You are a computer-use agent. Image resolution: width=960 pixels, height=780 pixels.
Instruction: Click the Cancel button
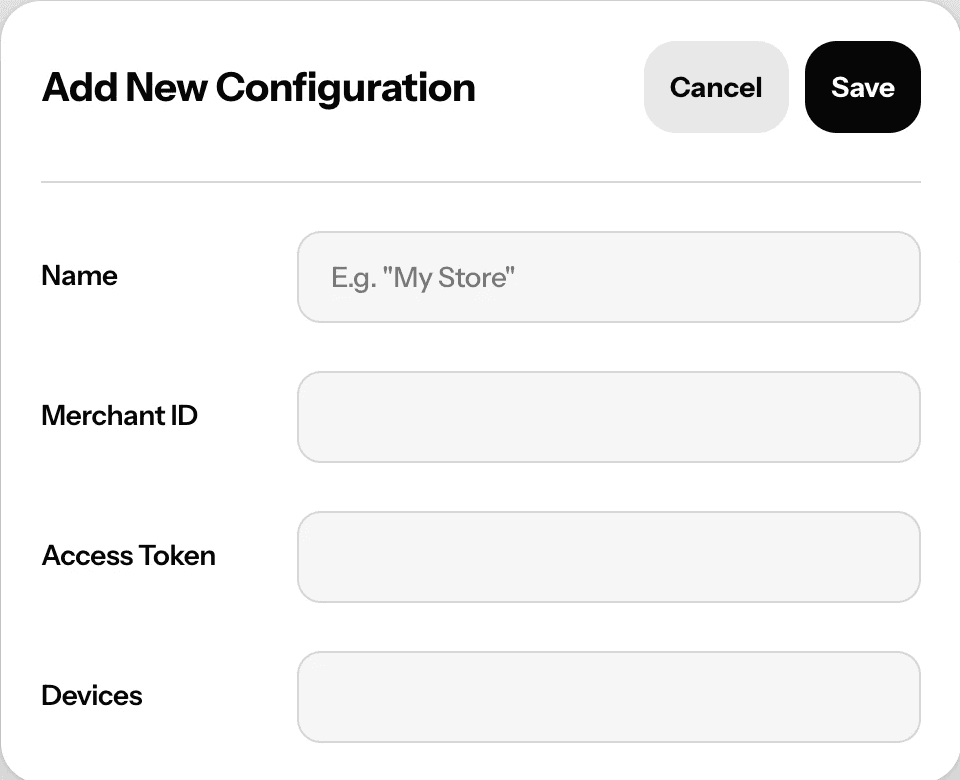point(716,87)
